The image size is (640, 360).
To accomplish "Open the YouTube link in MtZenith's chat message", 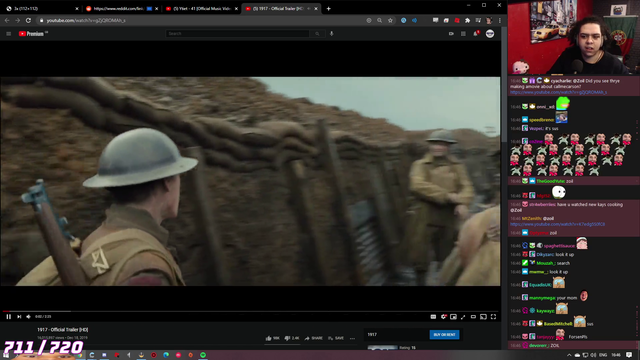I will coord(557,224).
